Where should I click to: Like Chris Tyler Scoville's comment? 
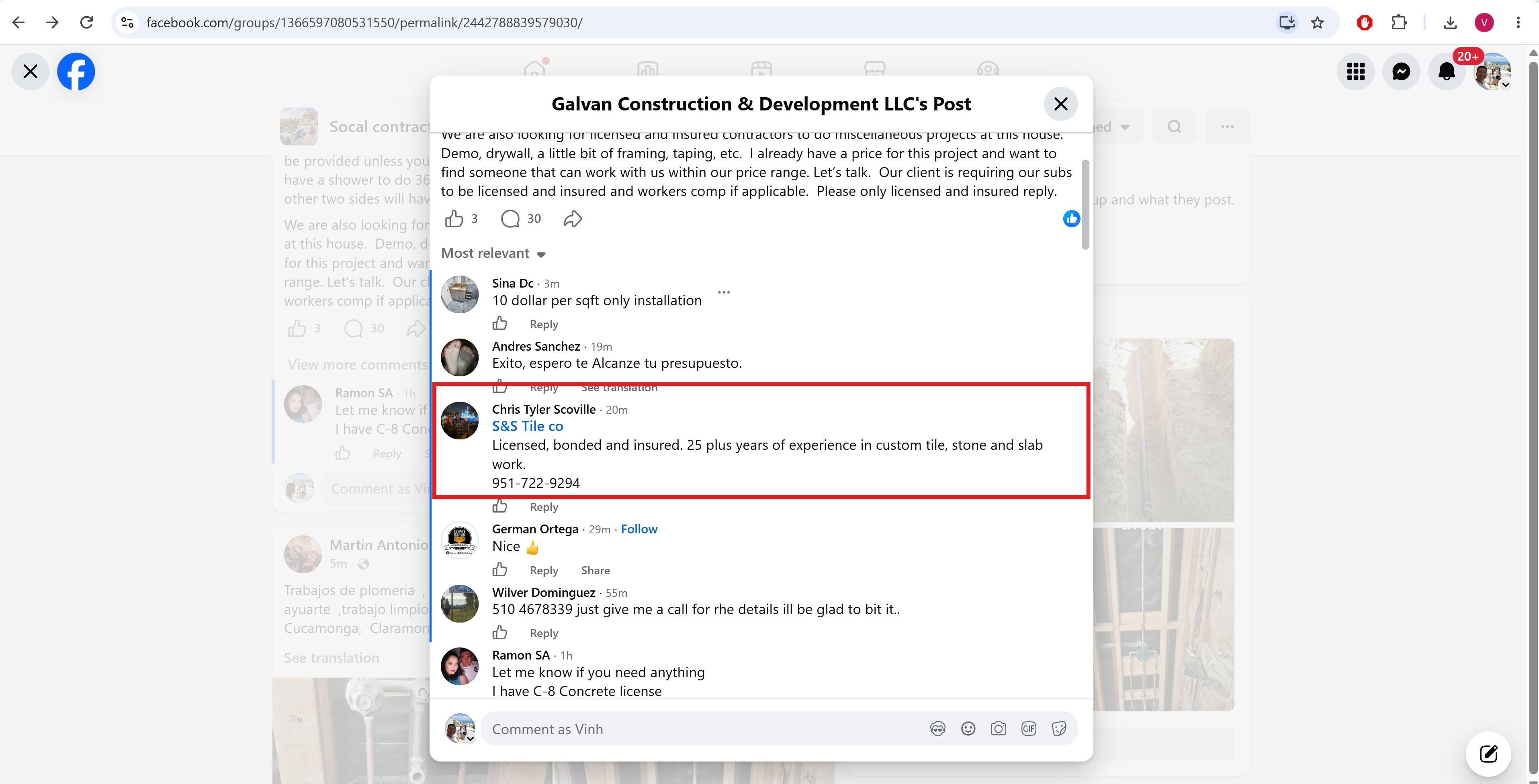499,506
